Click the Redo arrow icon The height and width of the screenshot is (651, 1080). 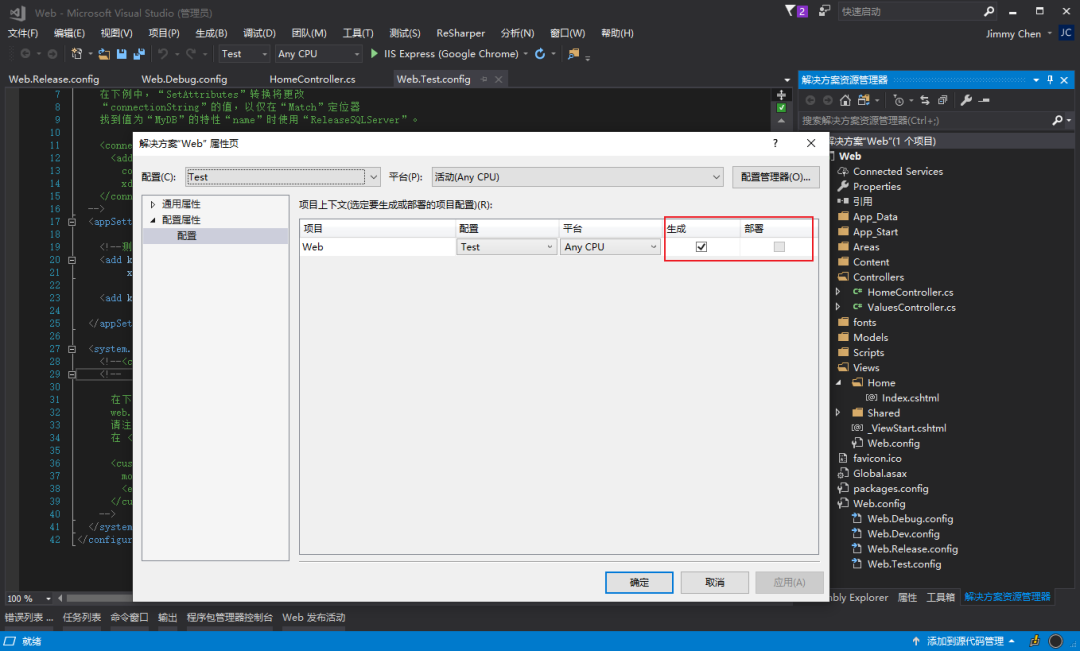(x=191, y=54)
